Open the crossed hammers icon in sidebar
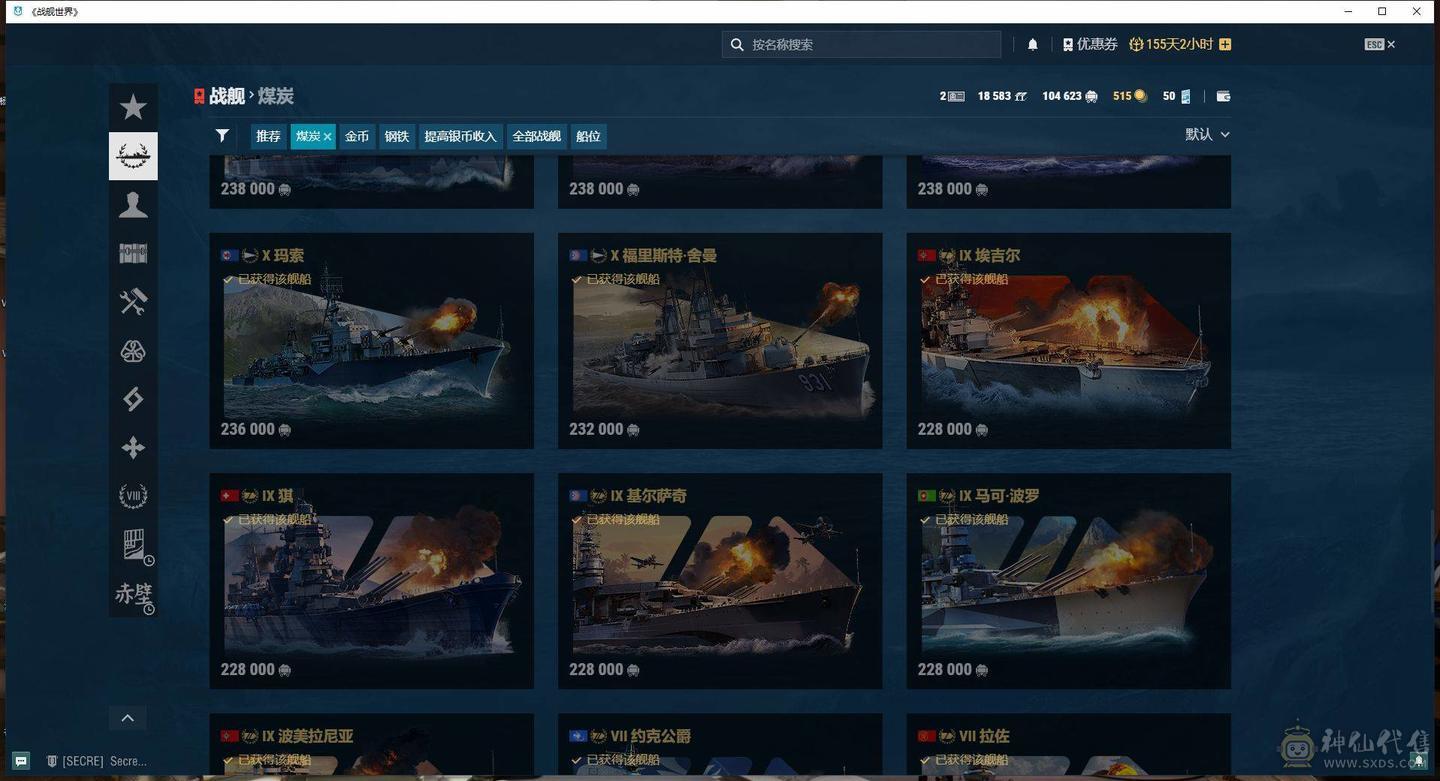 [133, 302]
